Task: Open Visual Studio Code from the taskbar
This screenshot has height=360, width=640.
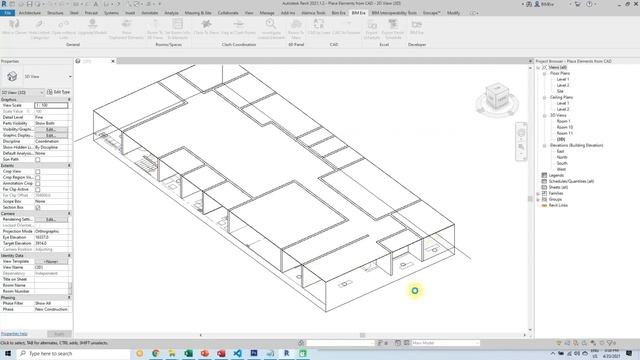Action: point(237,353)
